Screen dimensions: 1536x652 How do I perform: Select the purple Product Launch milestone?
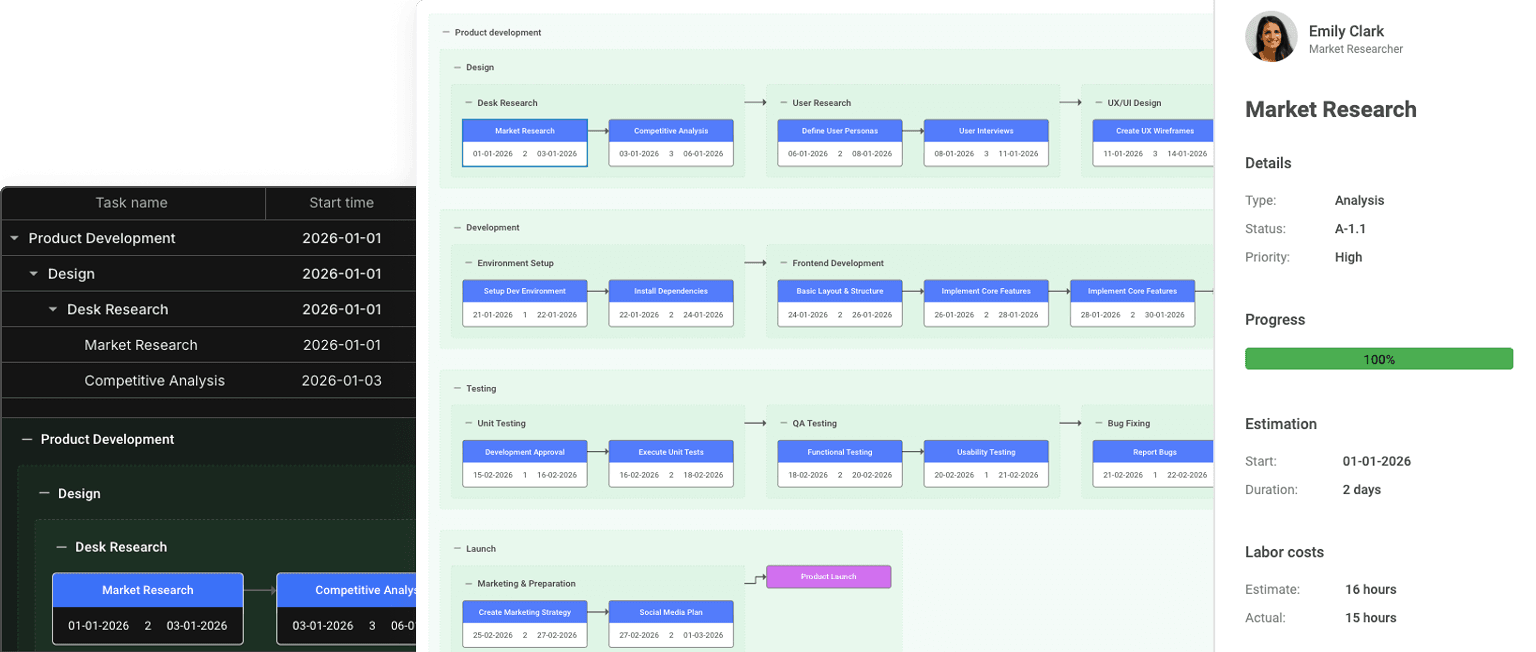[828, 577]
